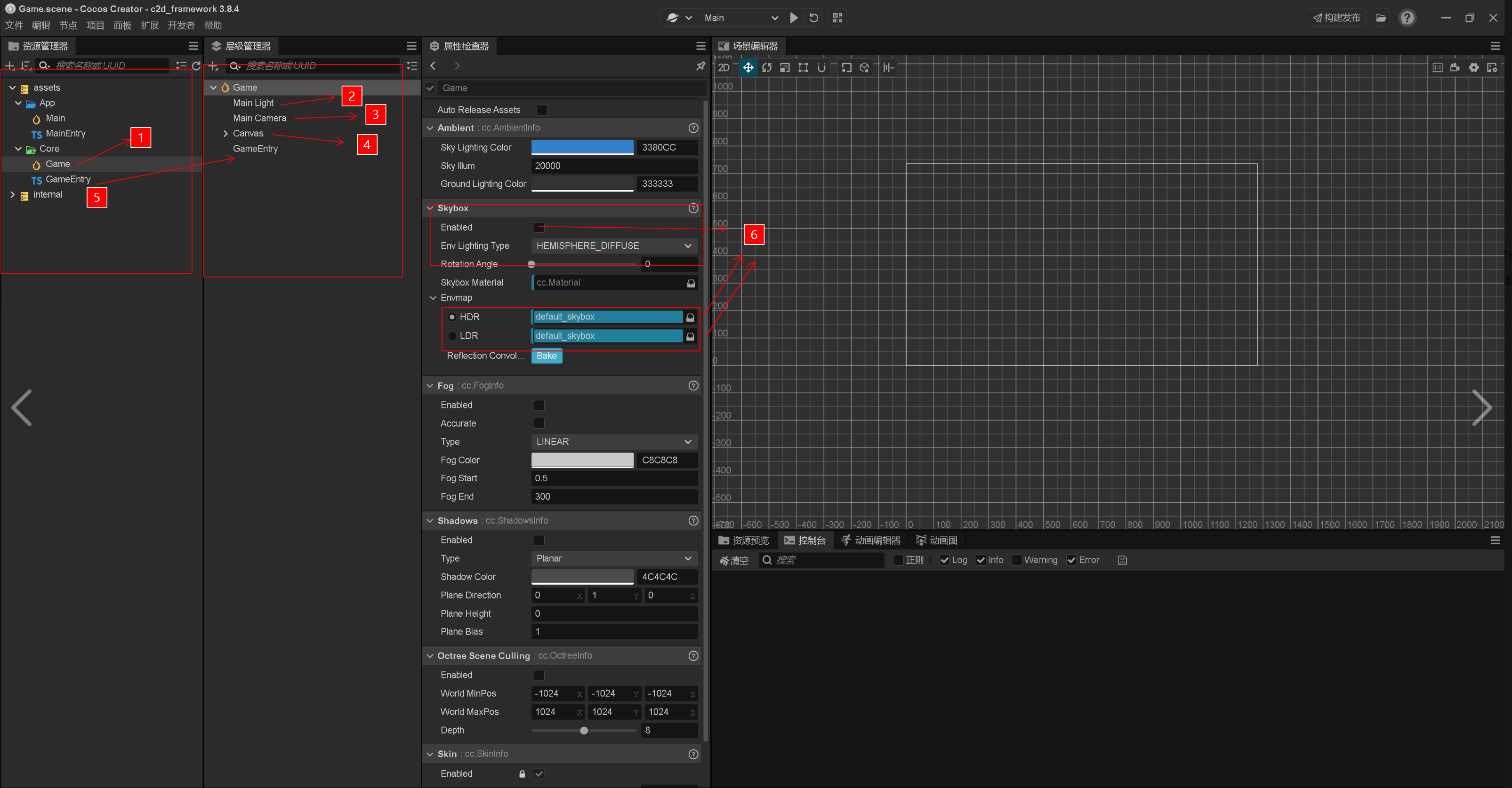
Task: Toggle Auto Release Assets checkbox
Action: (542, 110)
